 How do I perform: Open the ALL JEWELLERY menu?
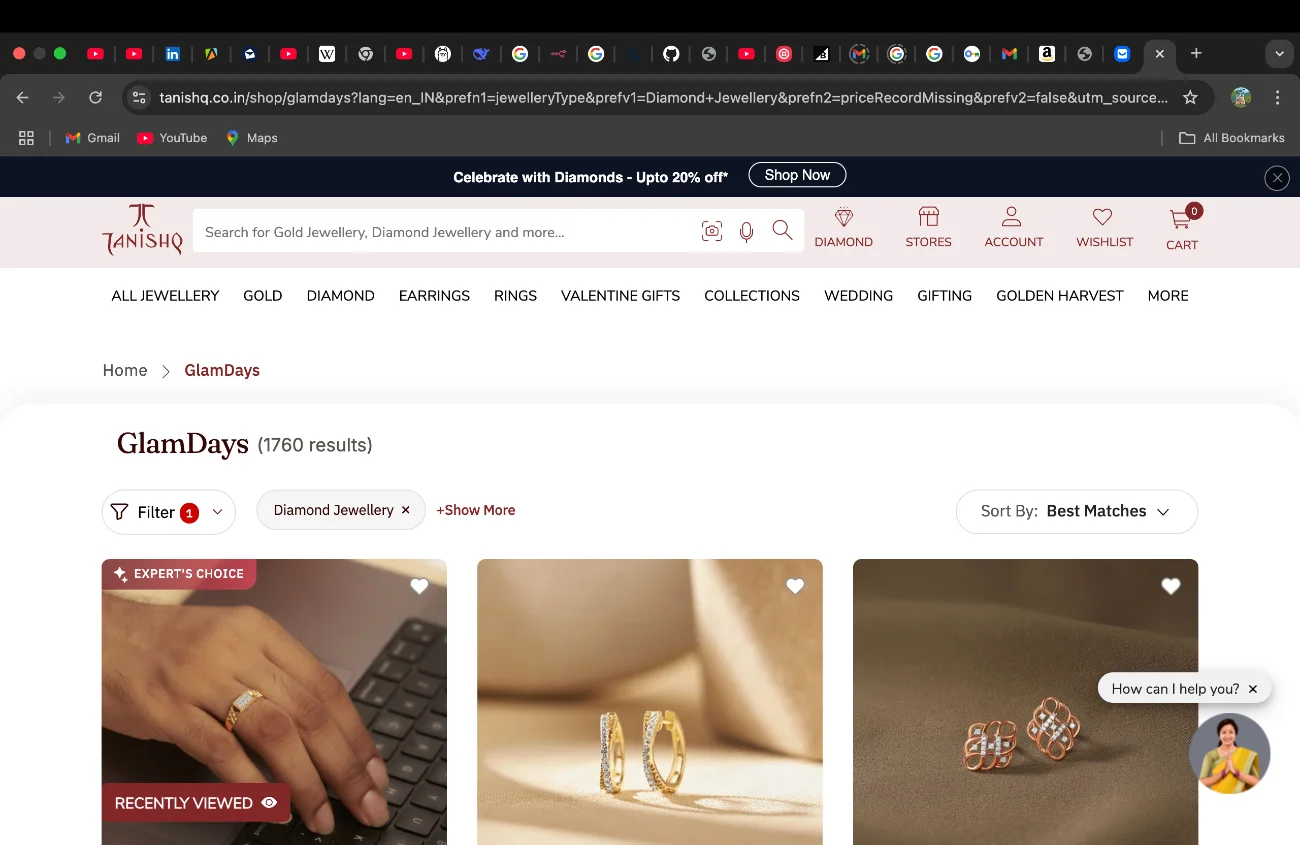pos(165,296)
